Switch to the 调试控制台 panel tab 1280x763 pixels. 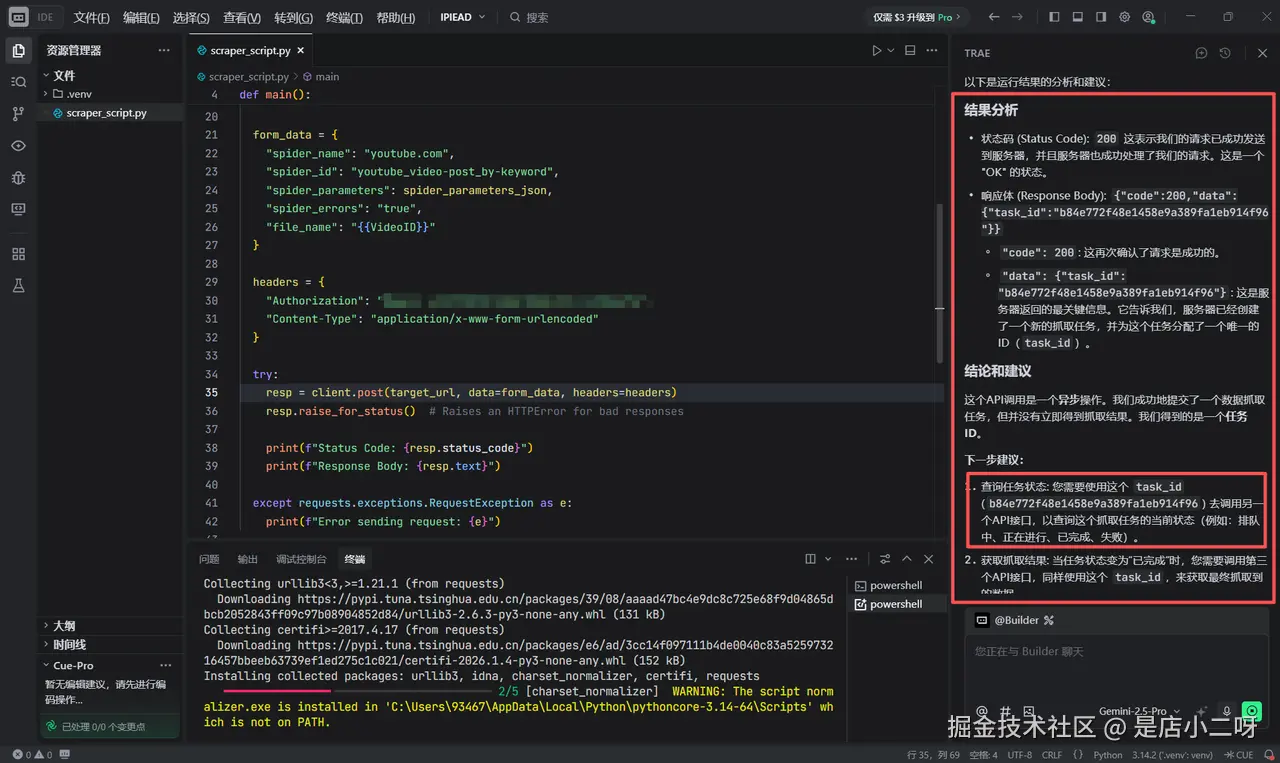pos(301,559)
